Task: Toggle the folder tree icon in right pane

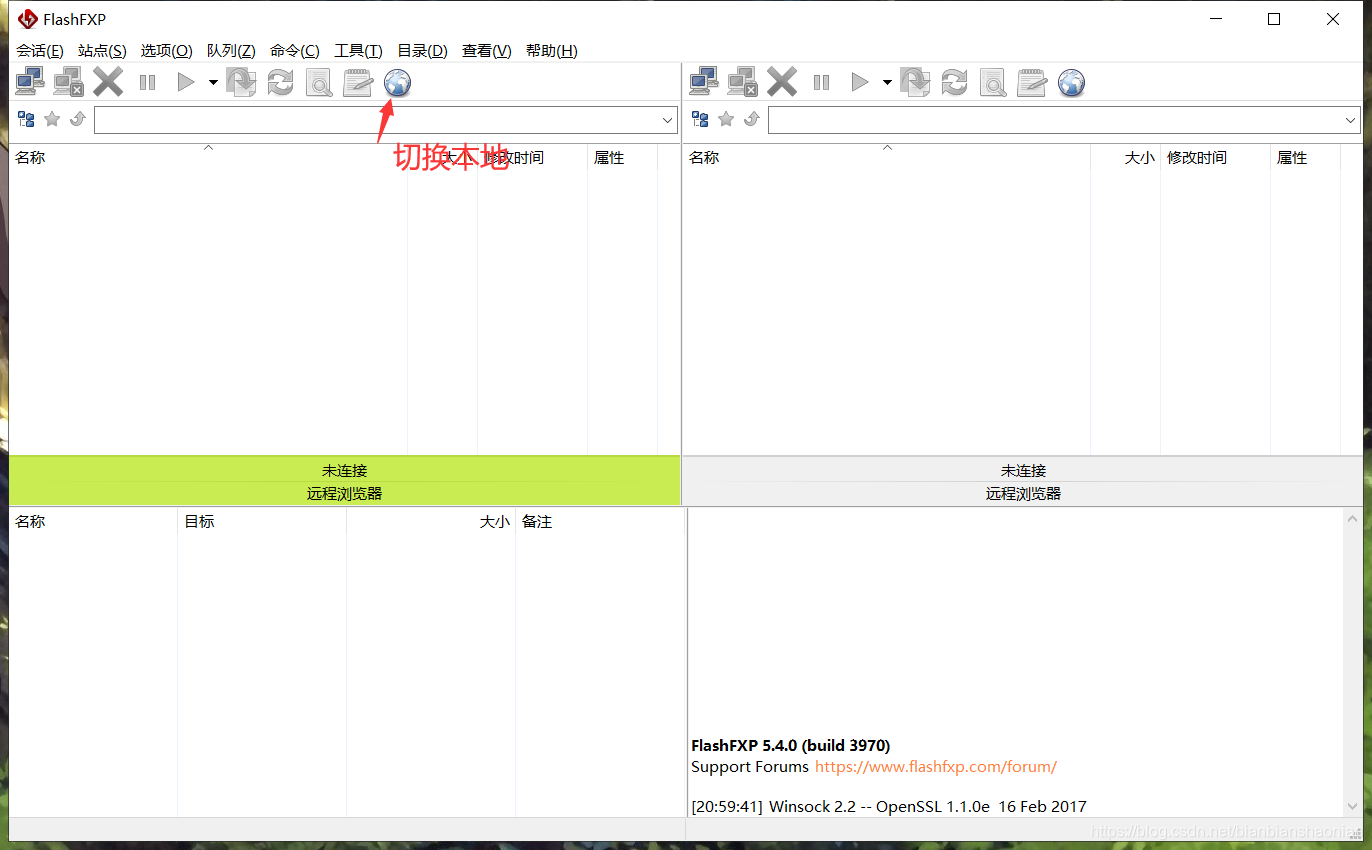Action: tap(701, 120)
